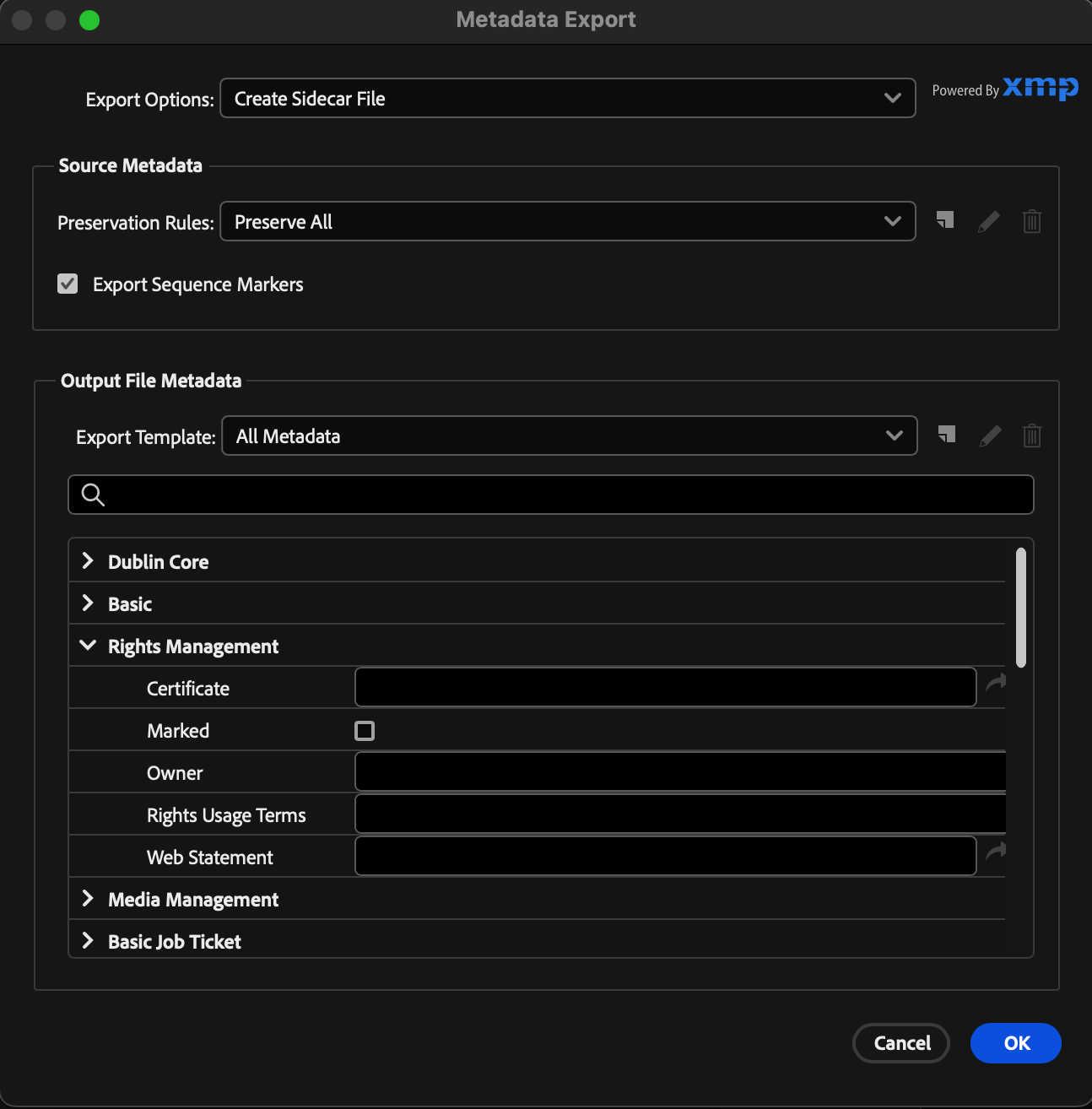
Task: Open Export Template dropdown
Action: [569, 436]
